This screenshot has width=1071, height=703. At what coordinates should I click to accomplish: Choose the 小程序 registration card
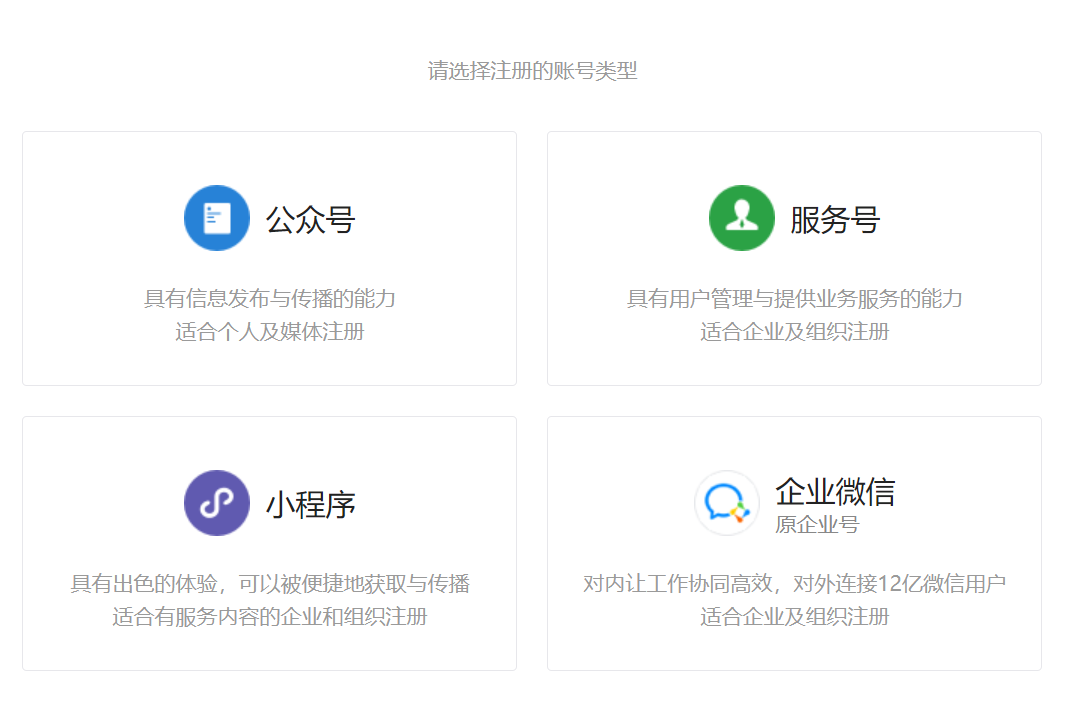point(269,543)
